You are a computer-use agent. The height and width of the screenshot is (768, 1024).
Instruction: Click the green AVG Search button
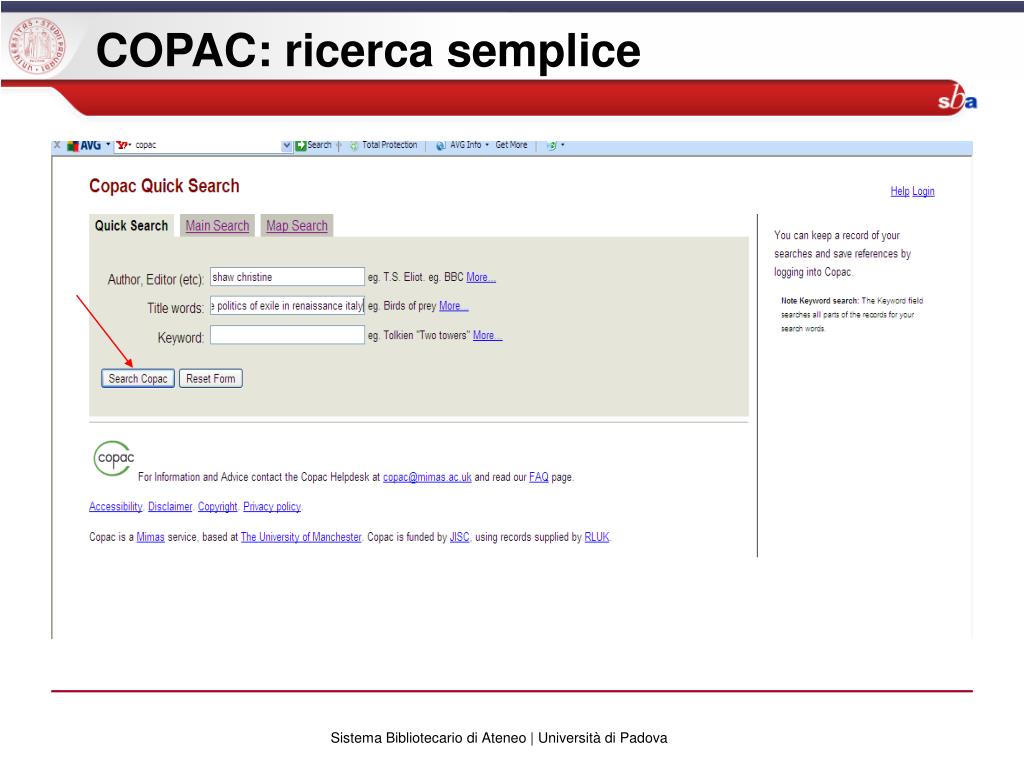313,145
